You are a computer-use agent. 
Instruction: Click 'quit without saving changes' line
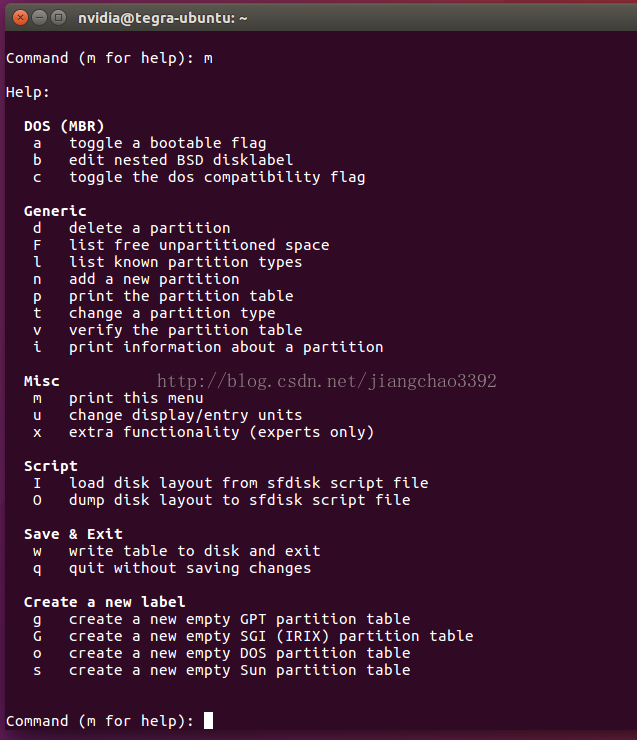point(172,568)
